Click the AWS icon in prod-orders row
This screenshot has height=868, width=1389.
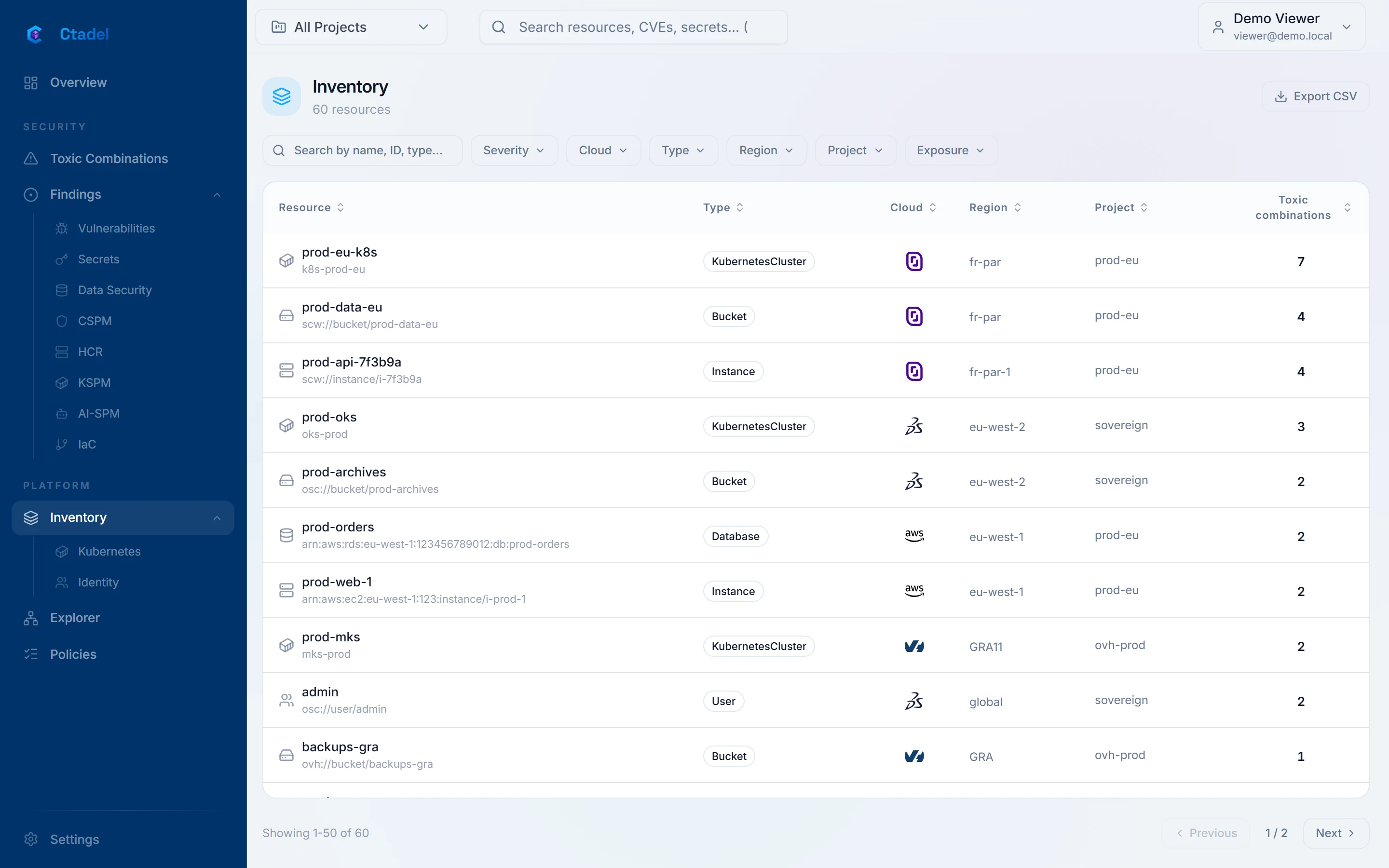tap(914, 536)
